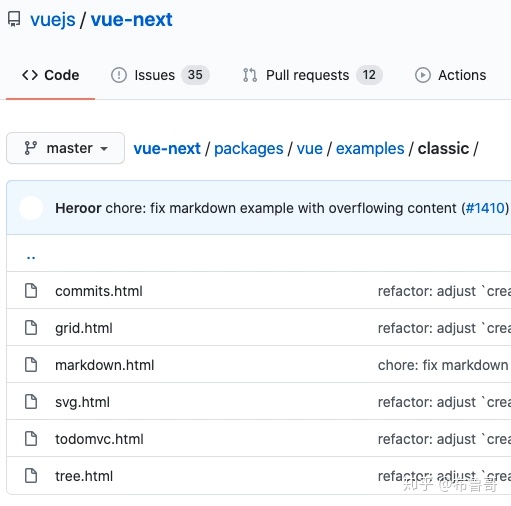
Task: Open the Actions tab
Action: [x=451, y=75]
